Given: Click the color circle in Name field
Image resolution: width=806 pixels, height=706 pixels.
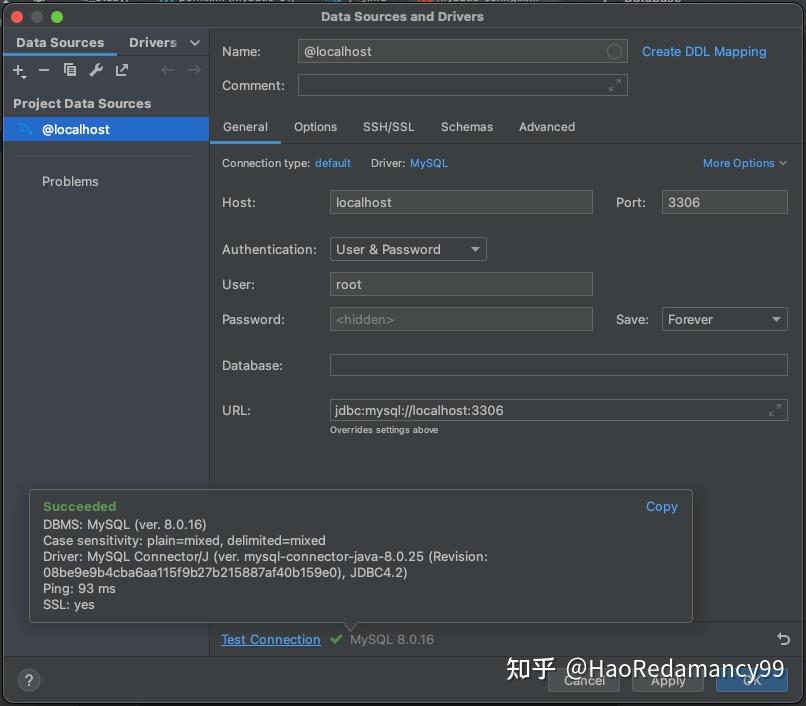Looking at the screenshot, I should click(614, 51).
